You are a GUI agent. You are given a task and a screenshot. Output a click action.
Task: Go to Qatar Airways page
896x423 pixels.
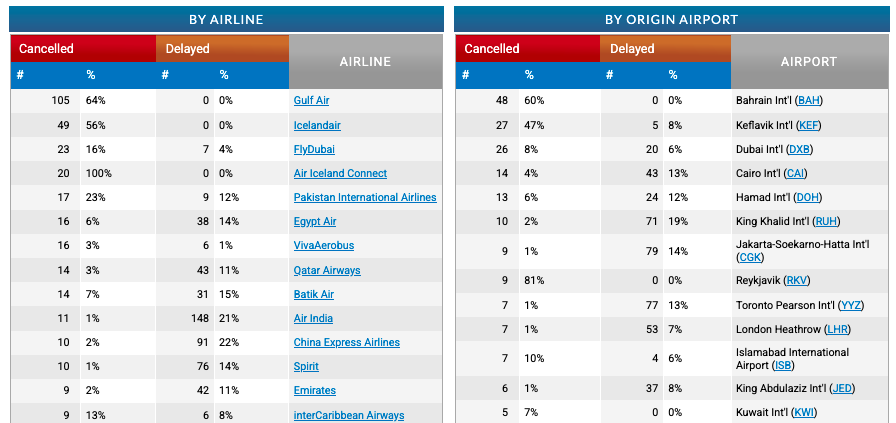(327, 270)
